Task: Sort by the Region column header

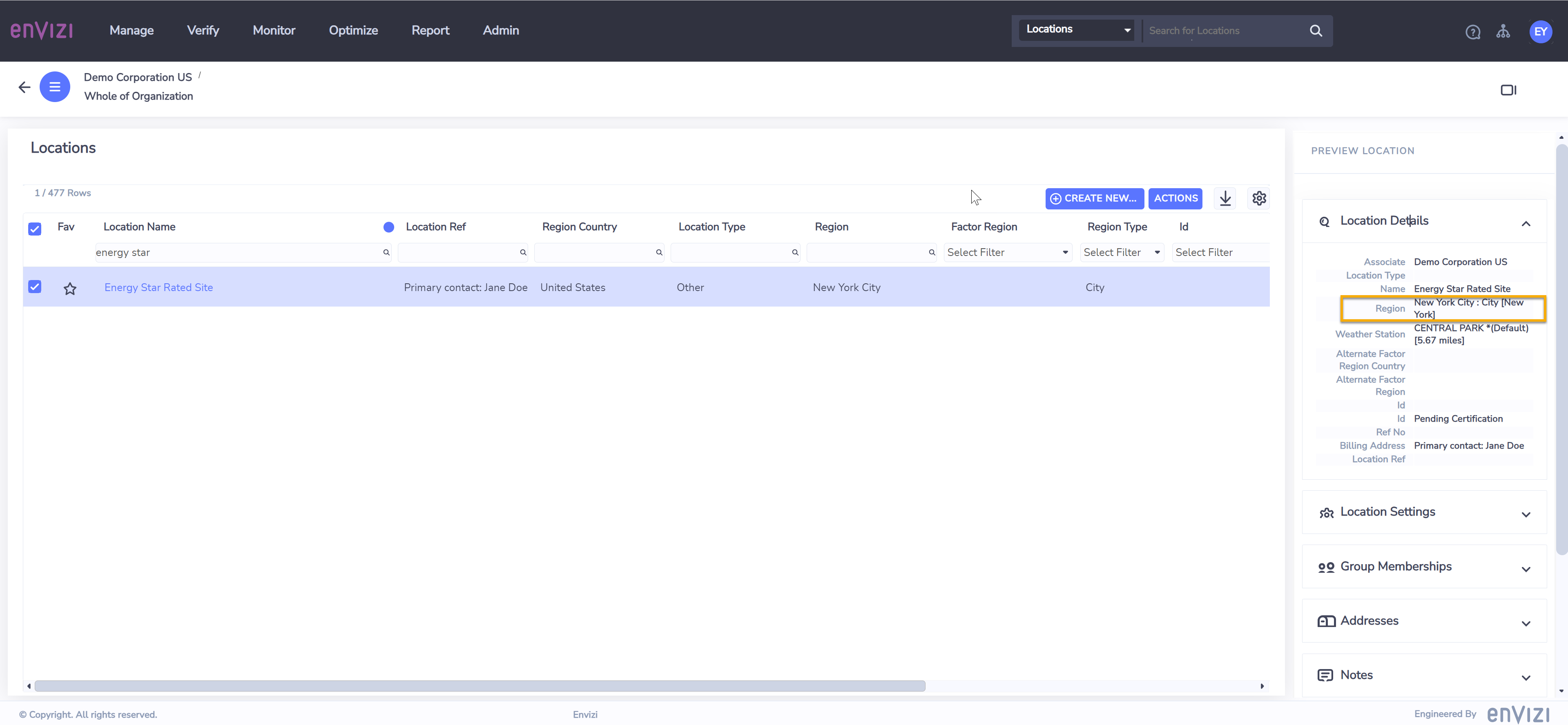Action: [x=832, y=227]
